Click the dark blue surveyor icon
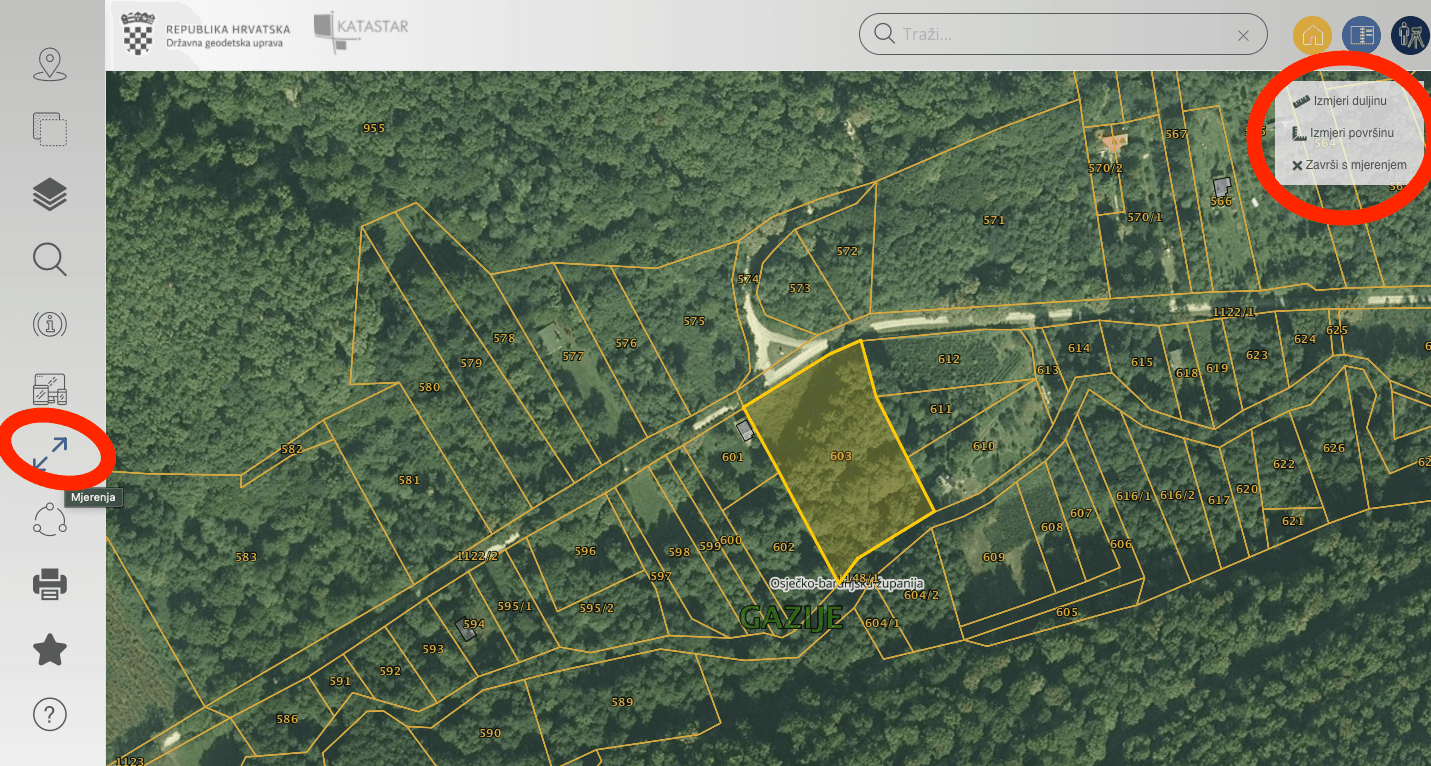Screen dimensions: 1431x766 point(1410,35)
